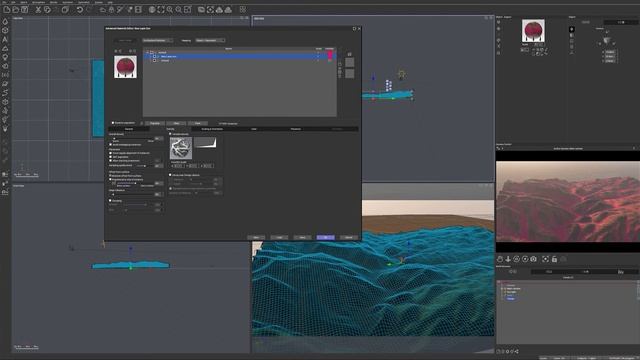Click the Zoom in magnifier toolbar icon

pos(170,9)
